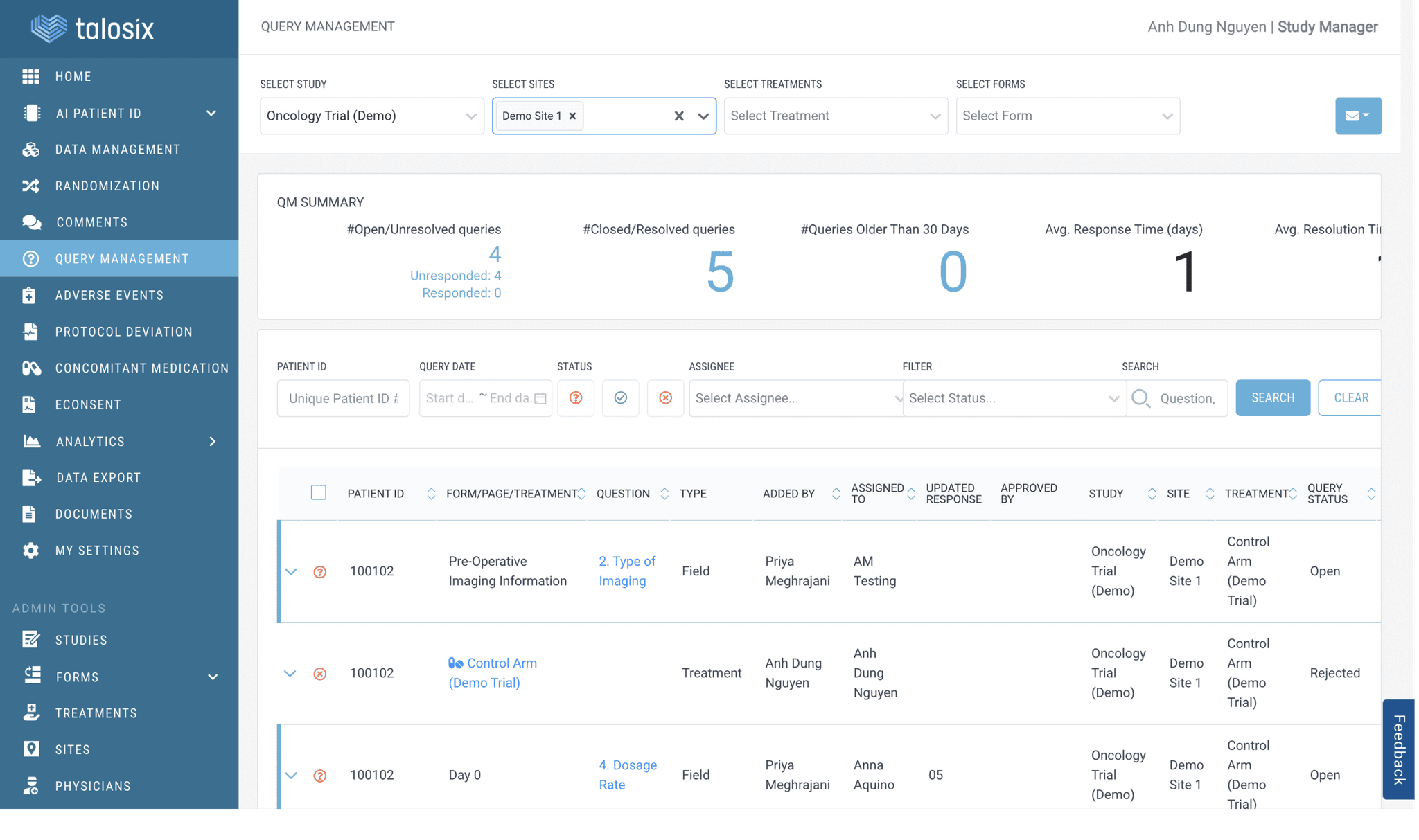
Task: Select the Physicians admin tool icon
Action: 32,785
